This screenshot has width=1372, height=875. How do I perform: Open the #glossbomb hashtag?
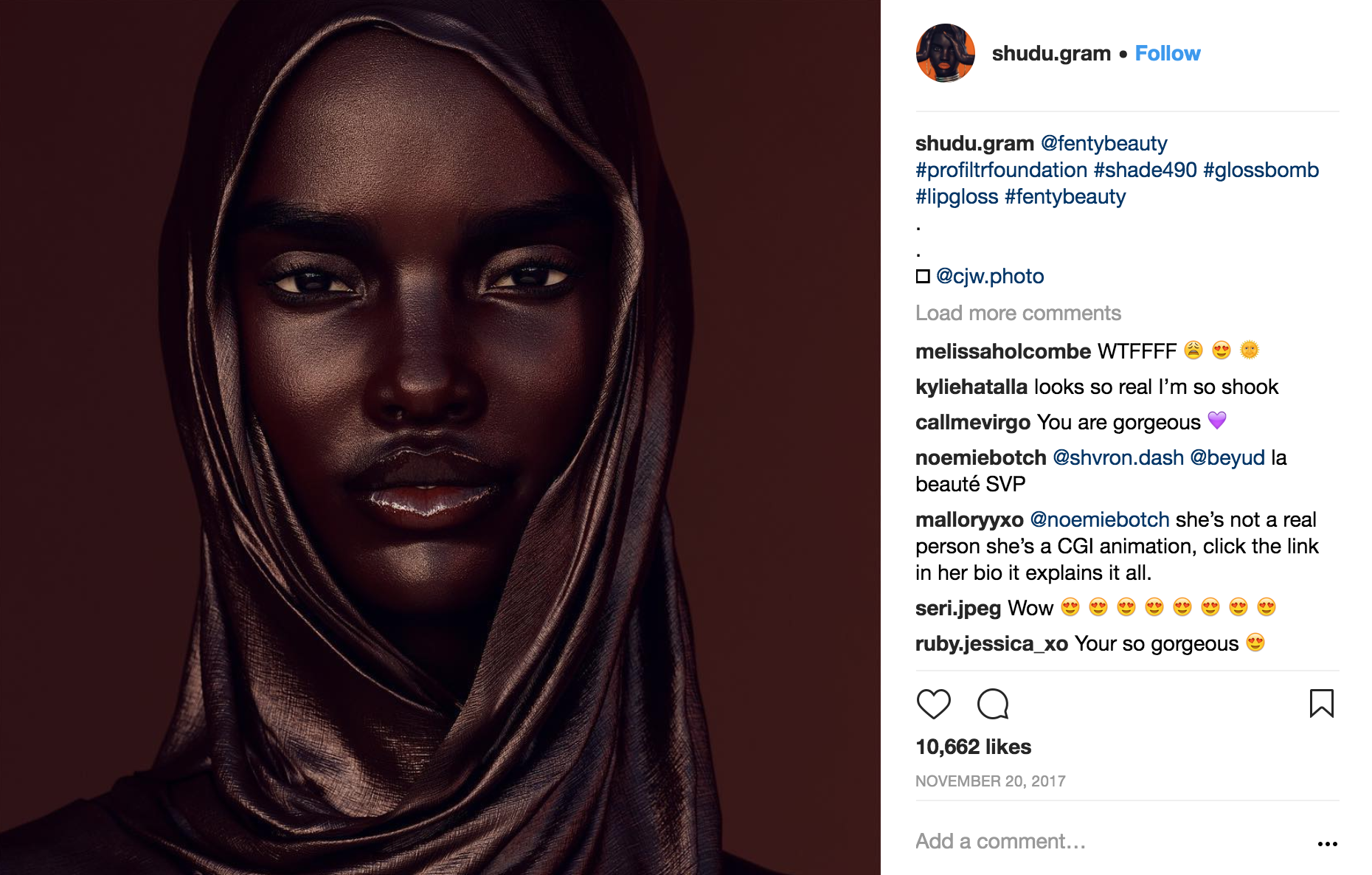(1261, 170)
